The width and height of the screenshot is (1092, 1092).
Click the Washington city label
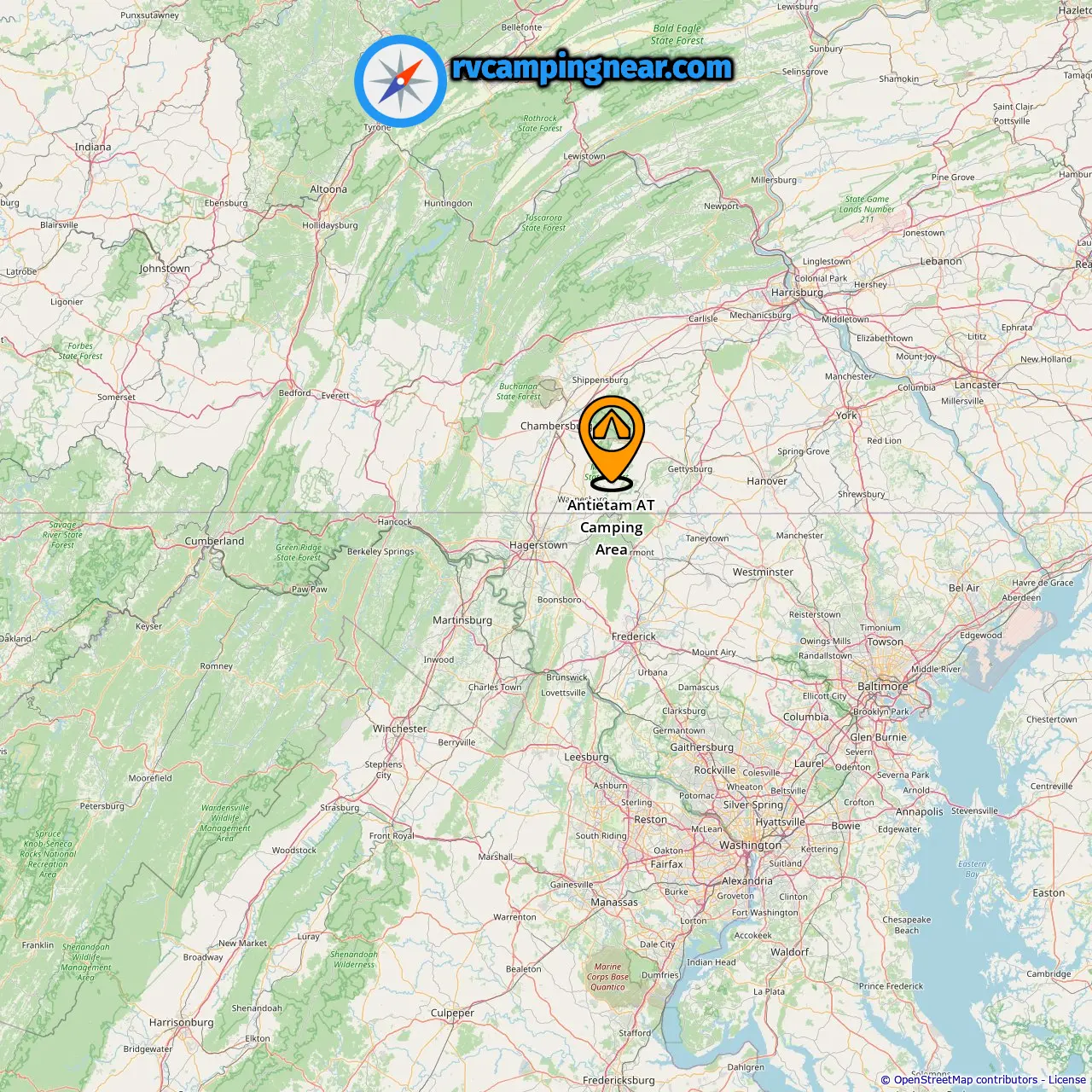coord(750,845)
